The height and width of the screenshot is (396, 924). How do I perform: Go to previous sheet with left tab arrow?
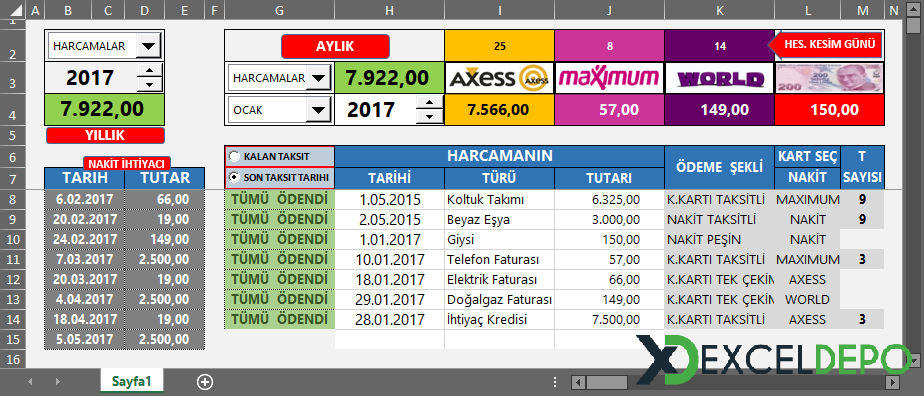click(x=31, y=382)
